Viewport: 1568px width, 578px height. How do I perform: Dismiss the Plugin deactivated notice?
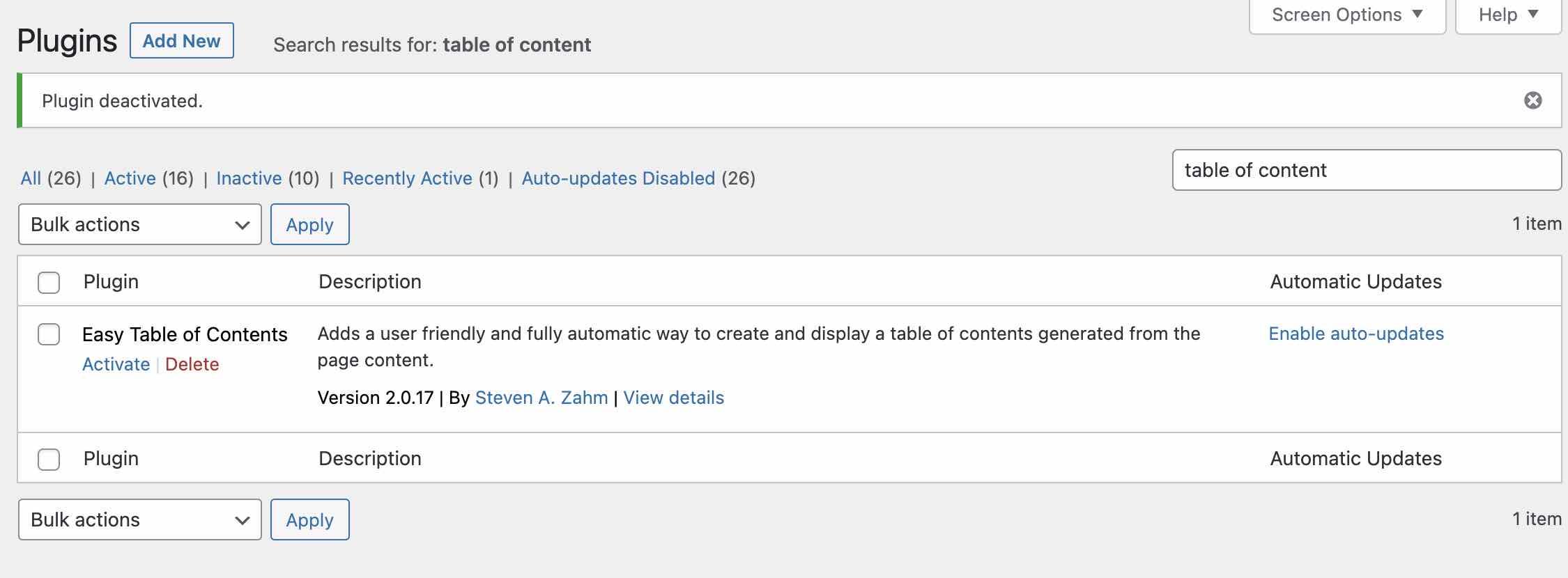[x=1532, y=101]
